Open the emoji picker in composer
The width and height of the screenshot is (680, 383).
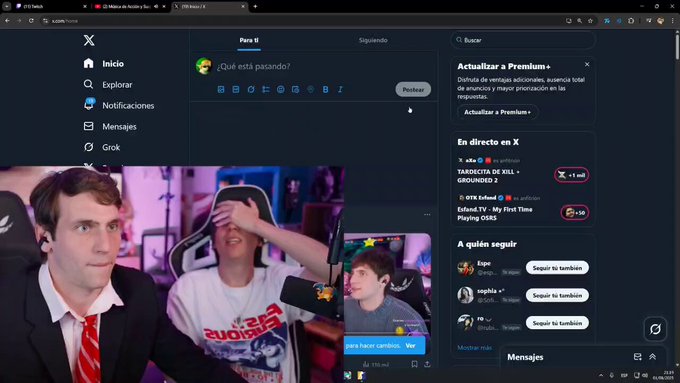click(281, 89)
